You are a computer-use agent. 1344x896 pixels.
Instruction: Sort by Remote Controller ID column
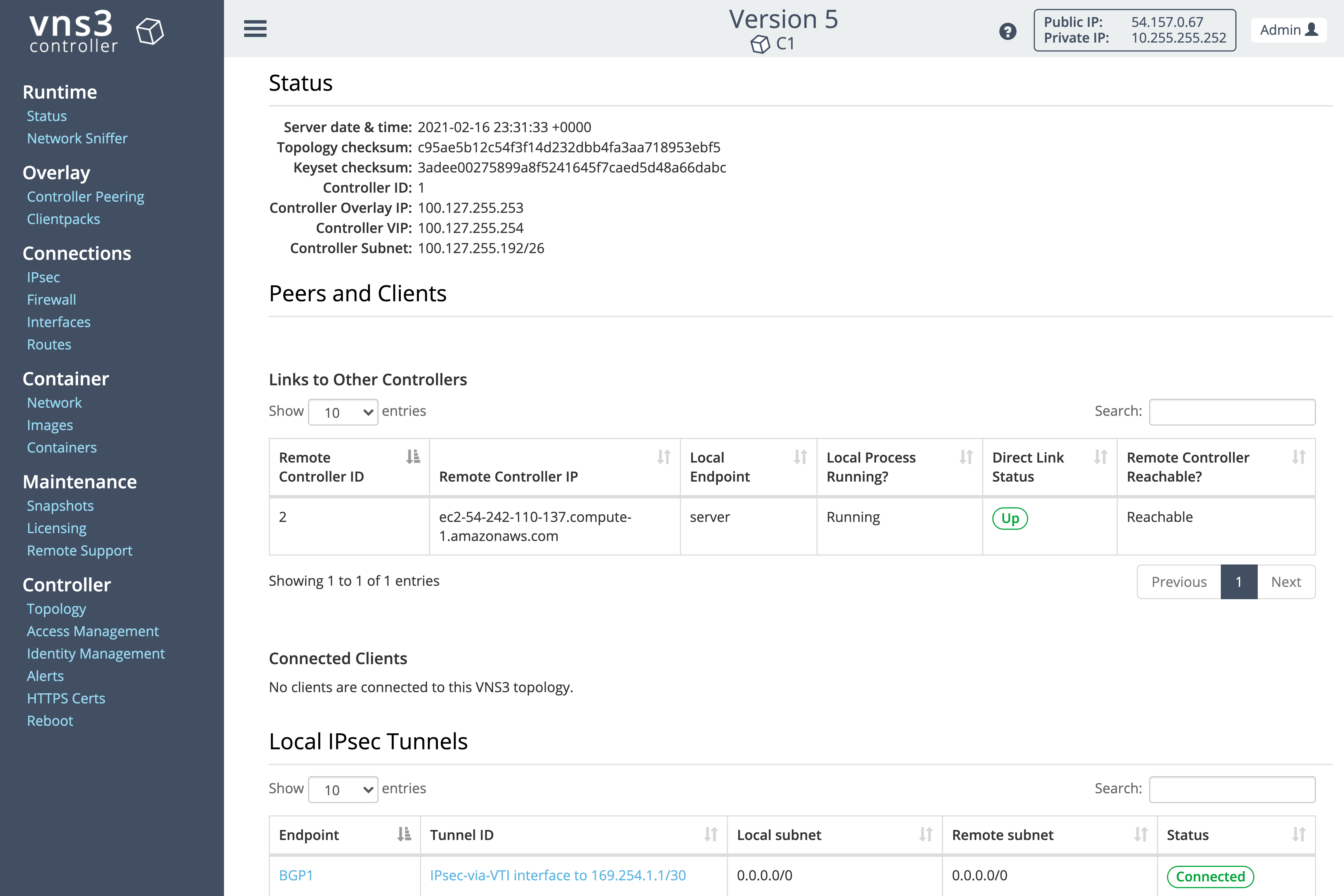tap(349, 467)
